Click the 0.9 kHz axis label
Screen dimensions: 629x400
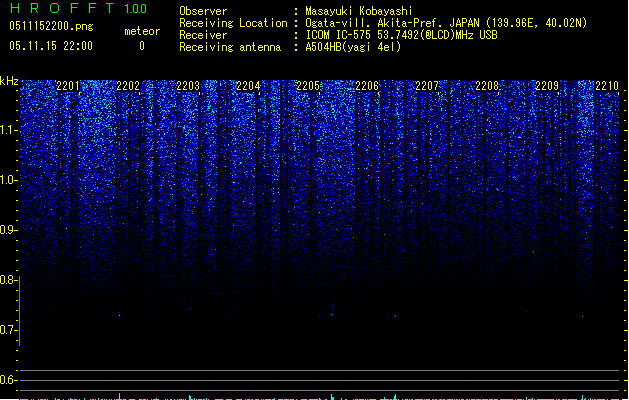coord(8,230)
